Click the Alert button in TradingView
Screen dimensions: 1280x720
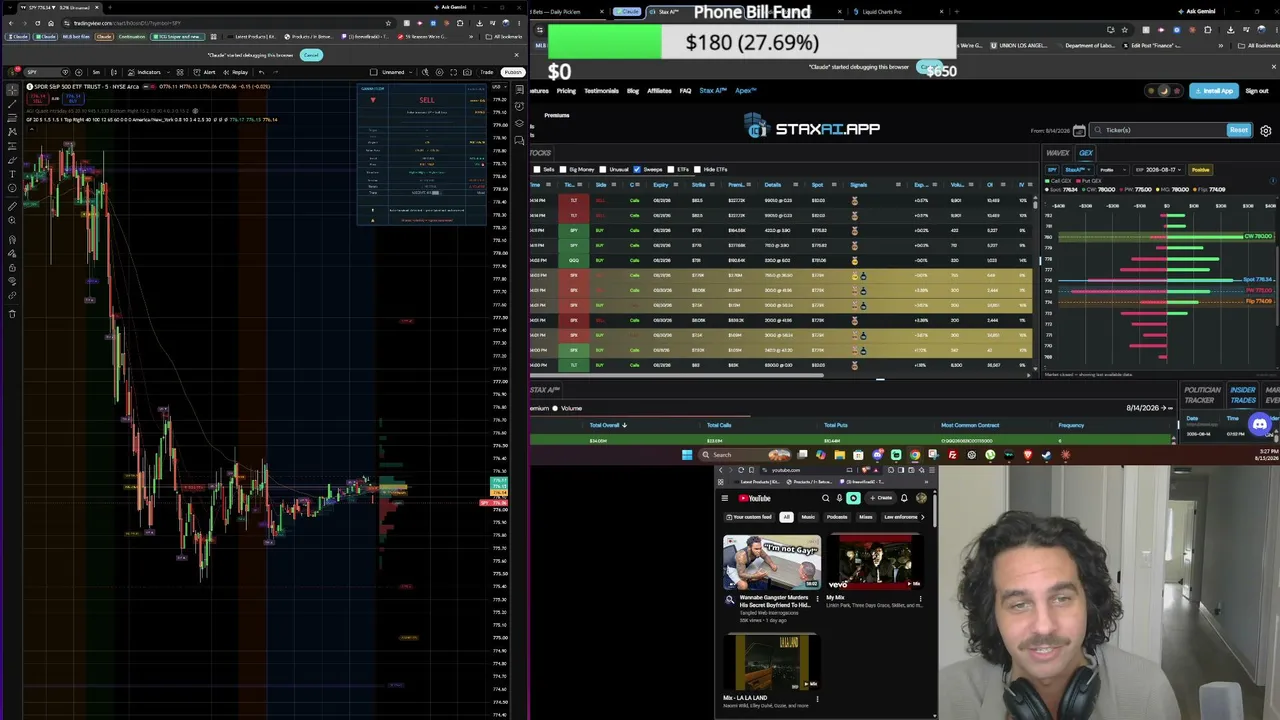(205, 72)
